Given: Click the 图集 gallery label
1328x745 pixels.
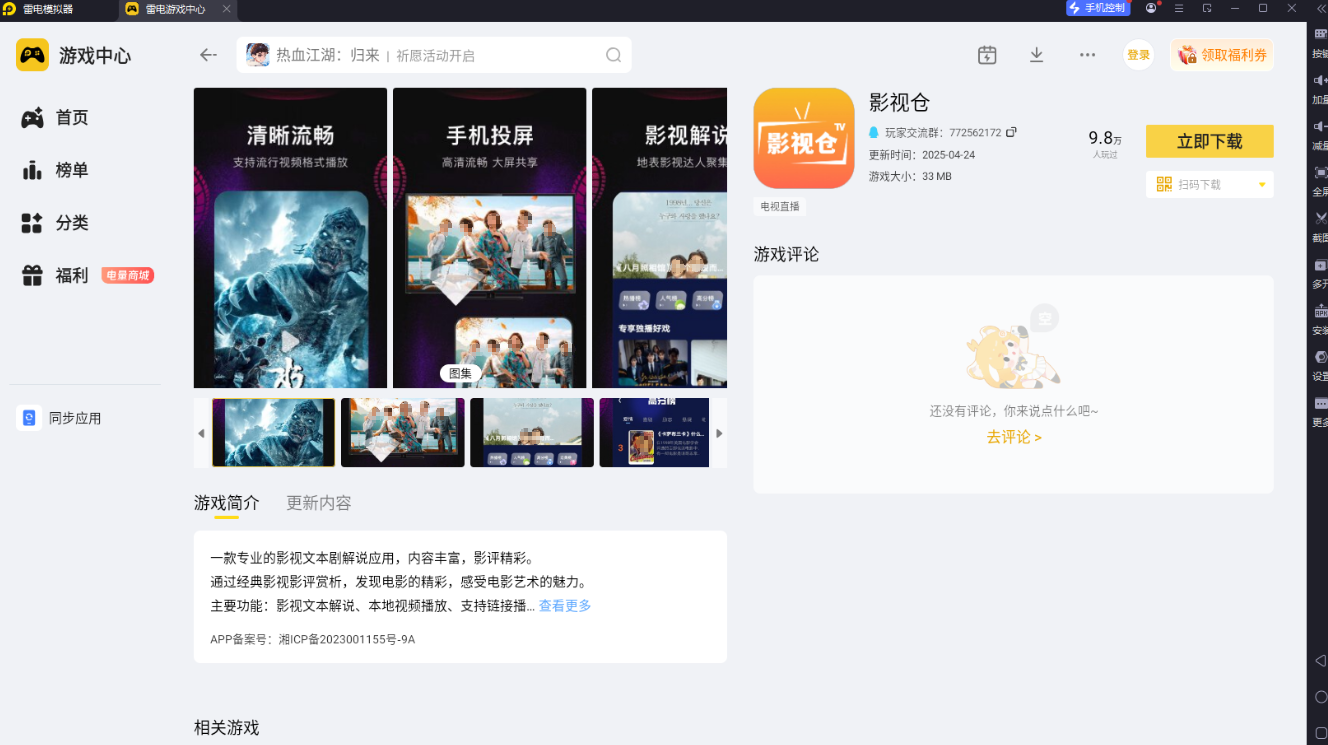Looking at the screenshot, I should tap(460, 373).
